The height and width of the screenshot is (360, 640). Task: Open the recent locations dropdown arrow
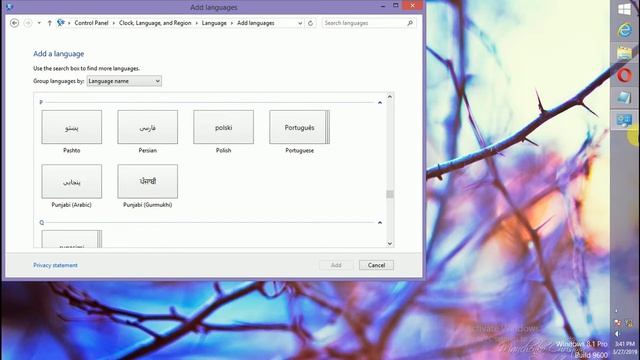click(39, 23)
